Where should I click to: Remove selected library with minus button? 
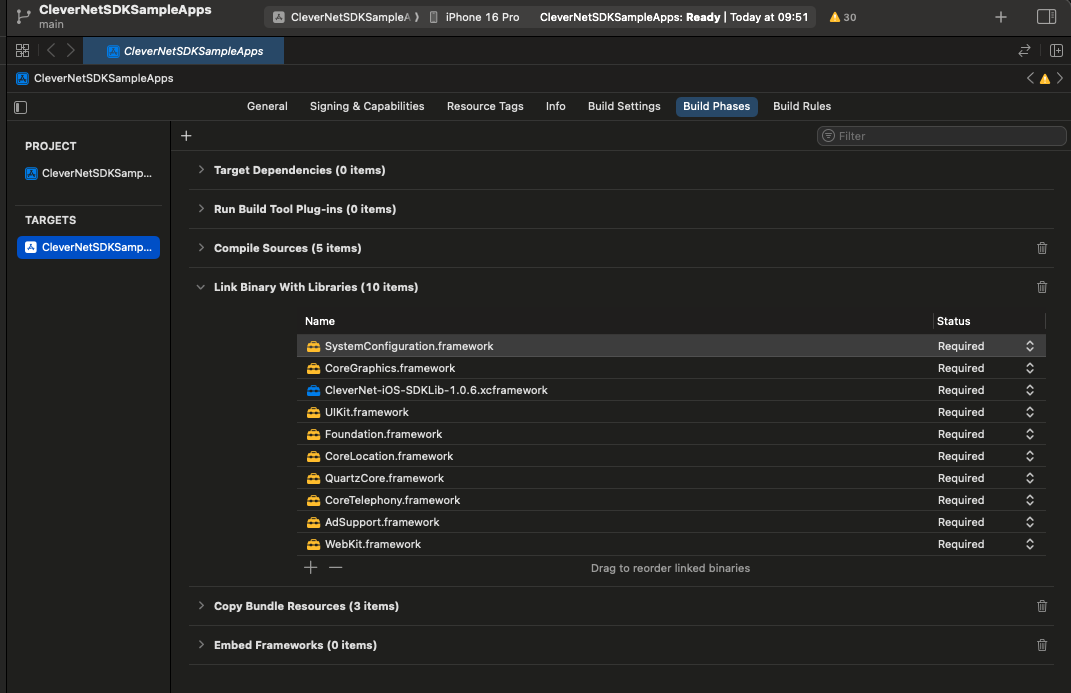(x=335, y=567)
